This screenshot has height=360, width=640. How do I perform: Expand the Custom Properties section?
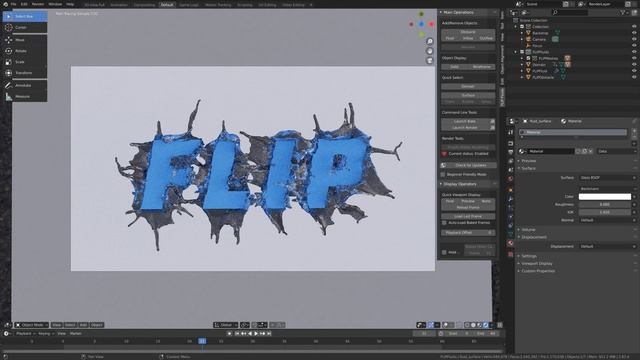click(538, 271)
